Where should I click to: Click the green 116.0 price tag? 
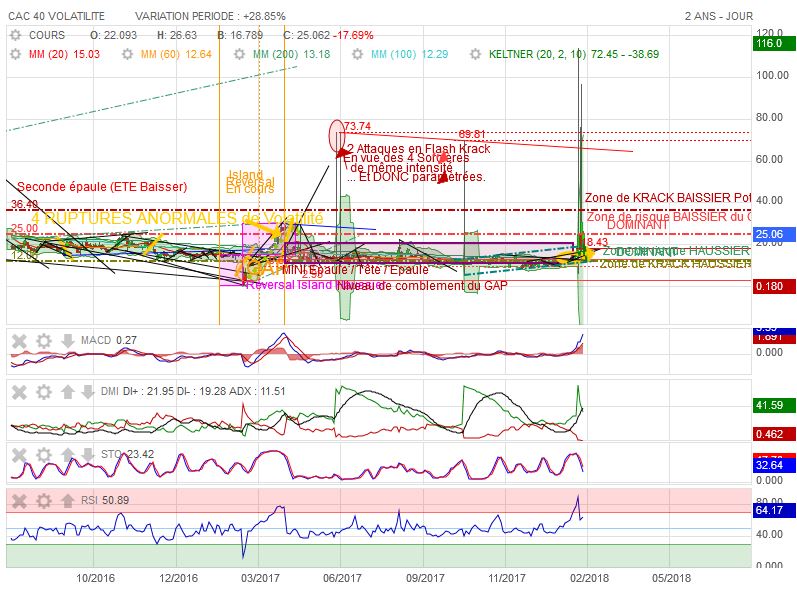click(x=774, y=43)
